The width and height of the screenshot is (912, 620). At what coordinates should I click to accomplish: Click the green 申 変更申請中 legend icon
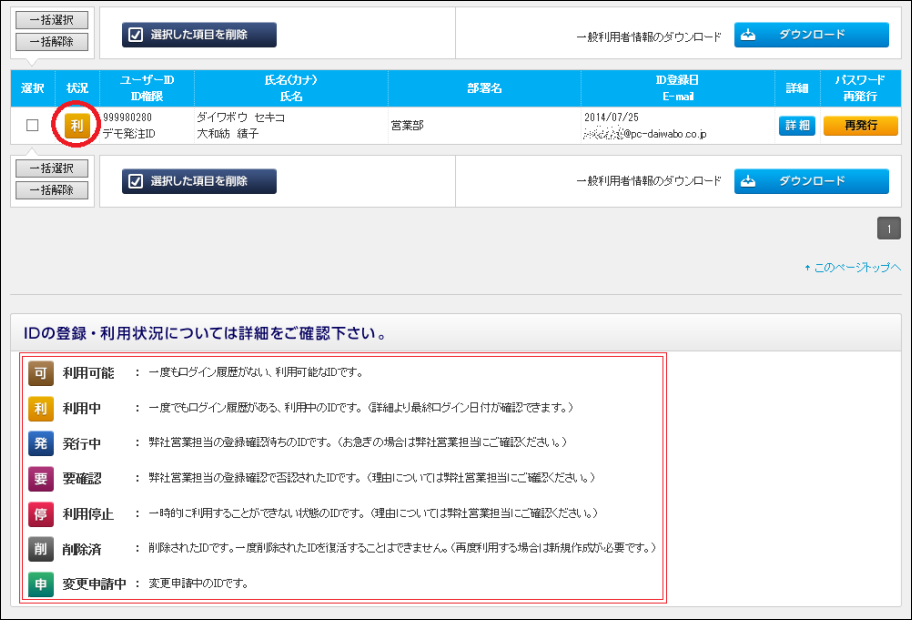tap(40, 584)
